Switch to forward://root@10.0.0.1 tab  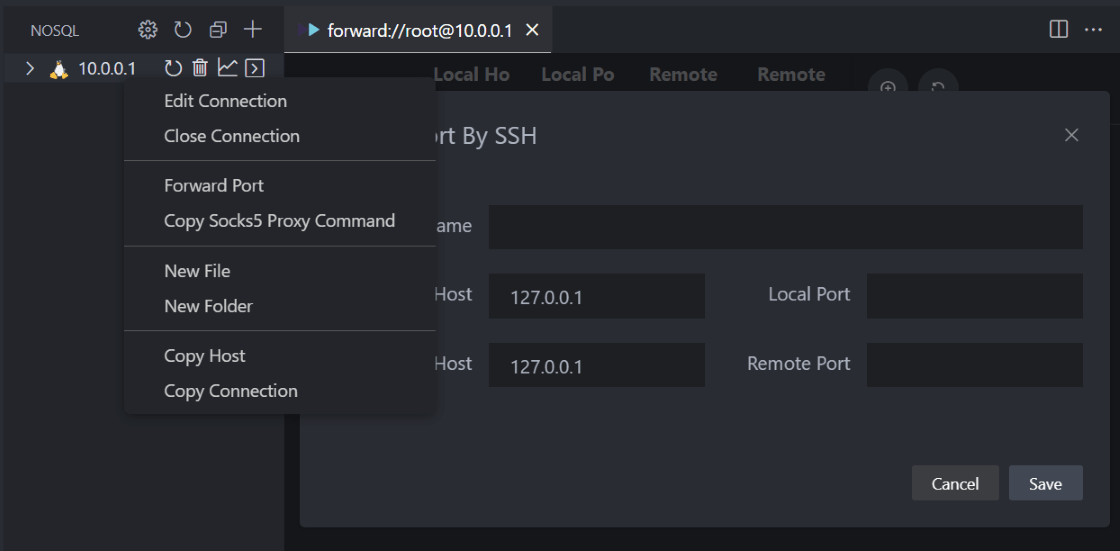(418, 30)
